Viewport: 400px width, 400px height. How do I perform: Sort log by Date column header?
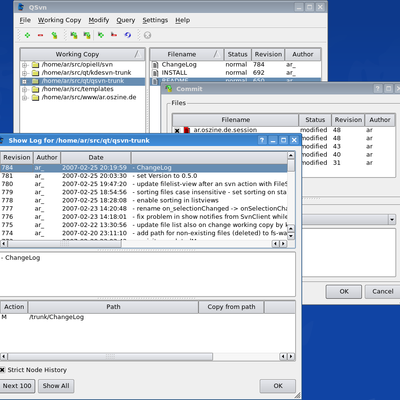96,158
